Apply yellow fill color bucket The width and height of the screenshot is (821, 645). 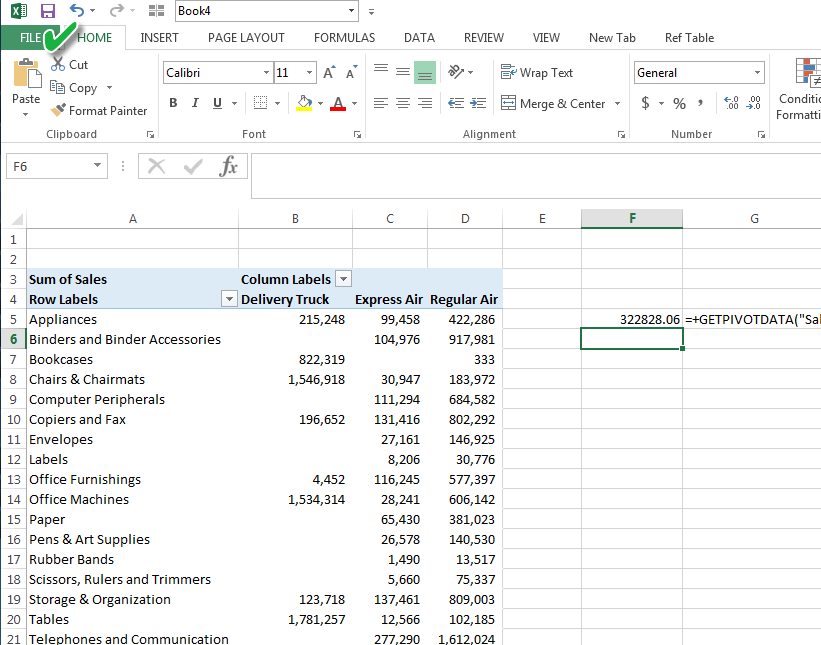[x=304, y=103]
